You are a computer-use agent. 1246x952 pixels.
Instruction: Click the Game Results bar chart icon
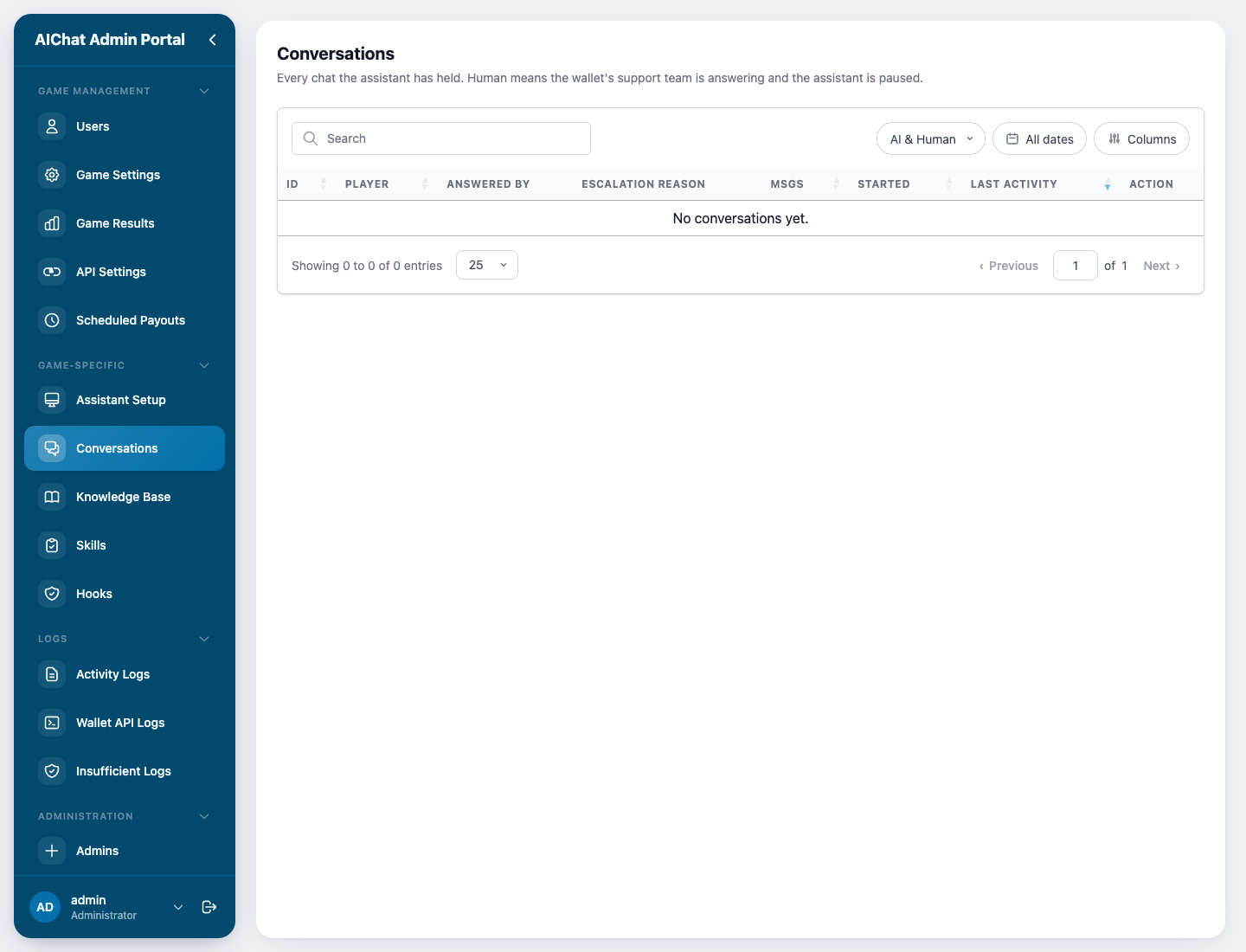(52, 223)
